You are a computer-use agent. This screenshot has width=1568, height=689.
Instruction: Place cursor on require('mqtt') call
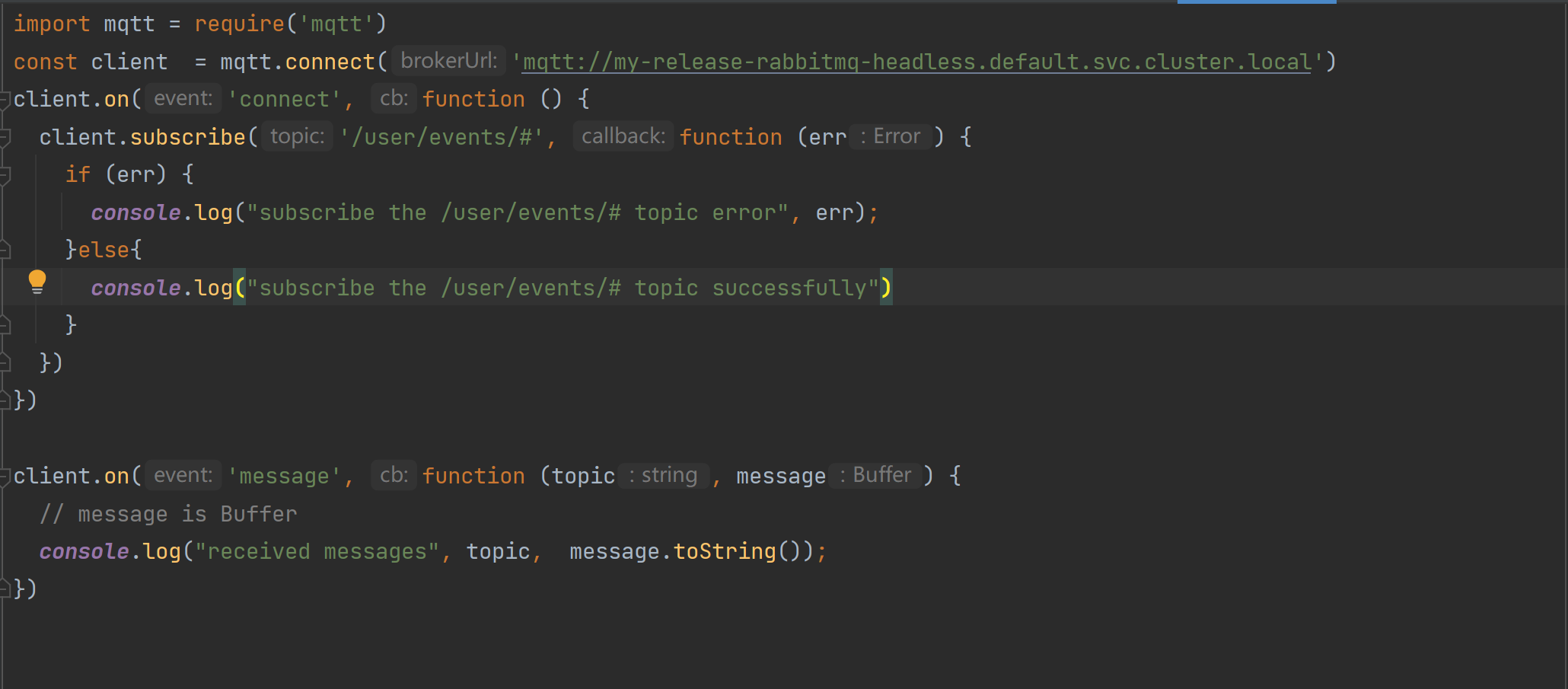pyautogui.click(x=291, y=24)
